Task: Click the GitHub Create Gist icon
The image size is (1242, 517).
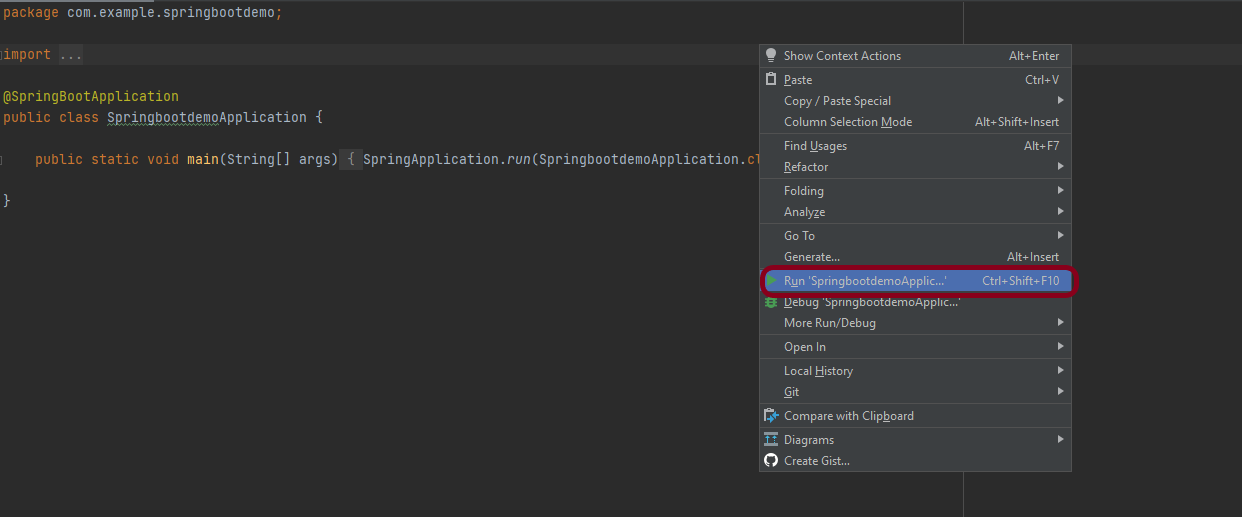Action: 771,461
